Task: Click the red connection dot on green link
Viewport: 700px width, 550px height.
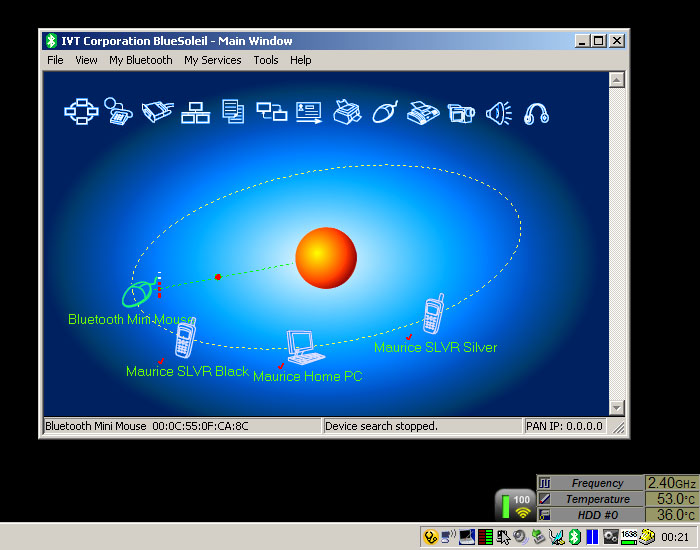Action: pyautogui.click(x=218, y=277)
